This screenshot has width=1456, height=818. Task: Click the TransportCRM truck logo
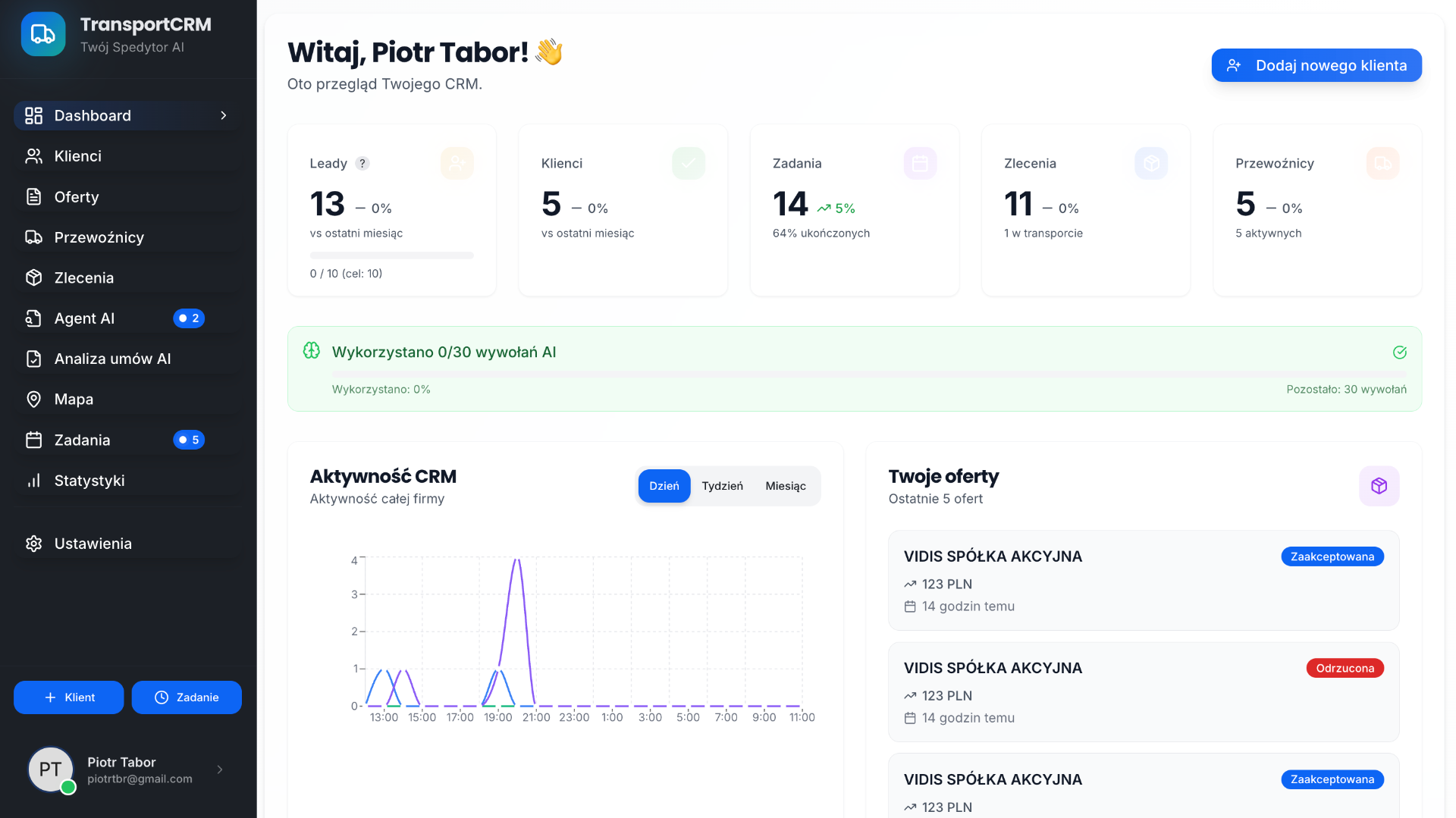(x=43, y=34)
